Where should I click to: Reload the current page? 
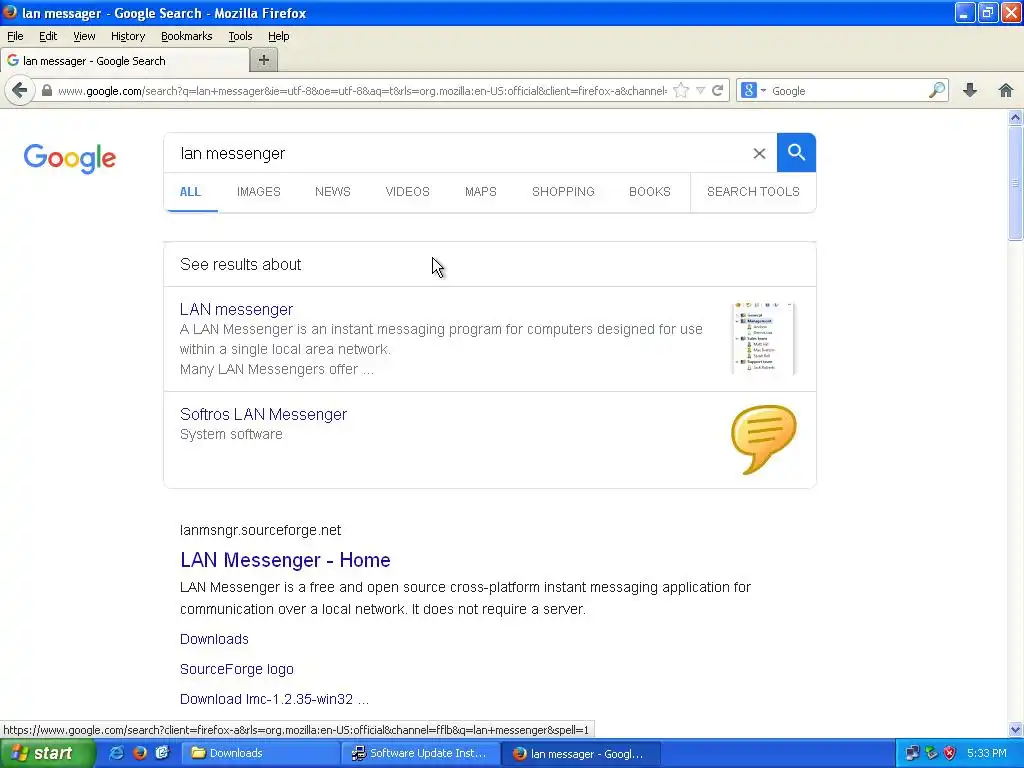tap(718, 90)
